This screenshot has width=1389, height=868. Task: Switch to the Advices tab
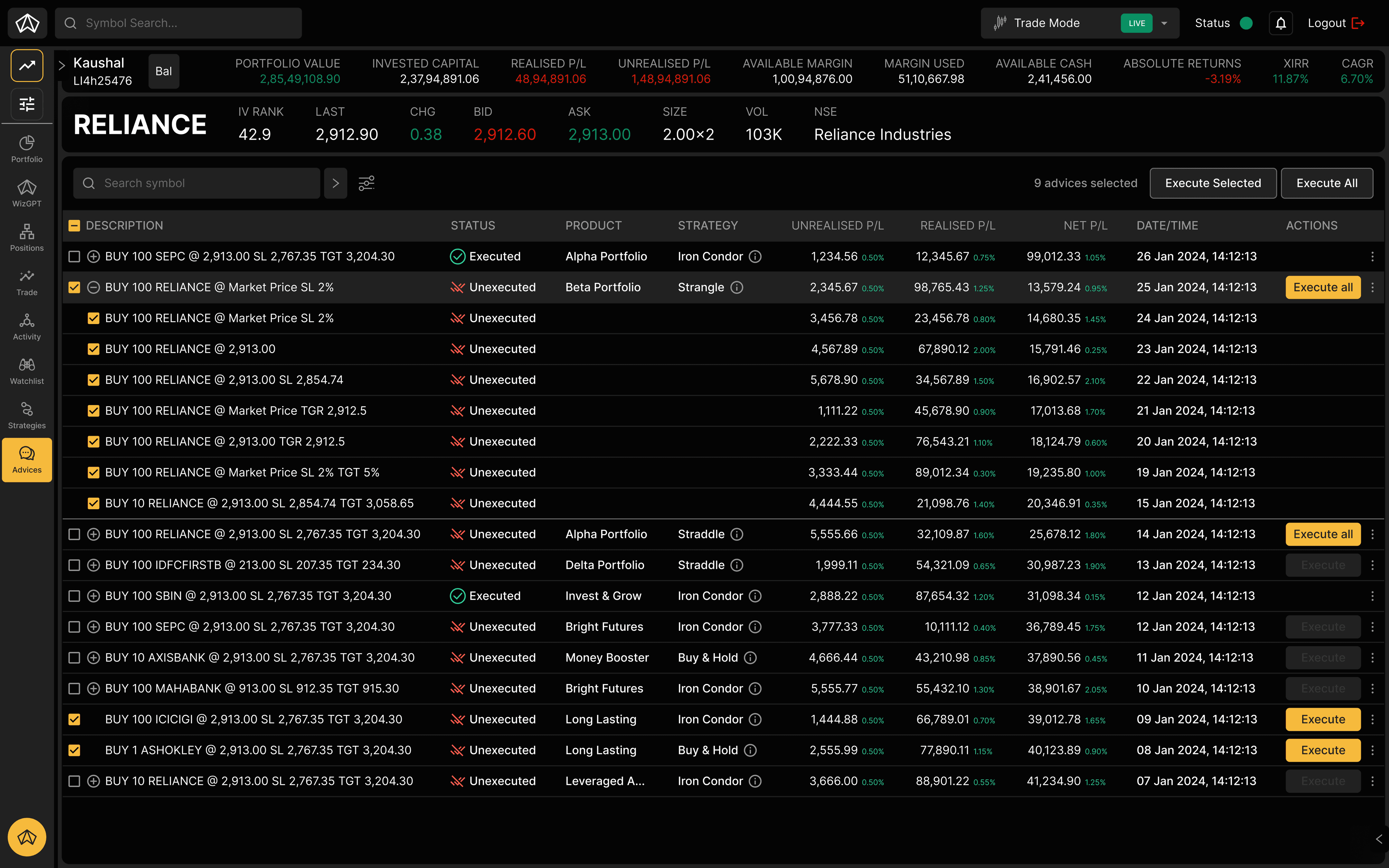[26, 459]
